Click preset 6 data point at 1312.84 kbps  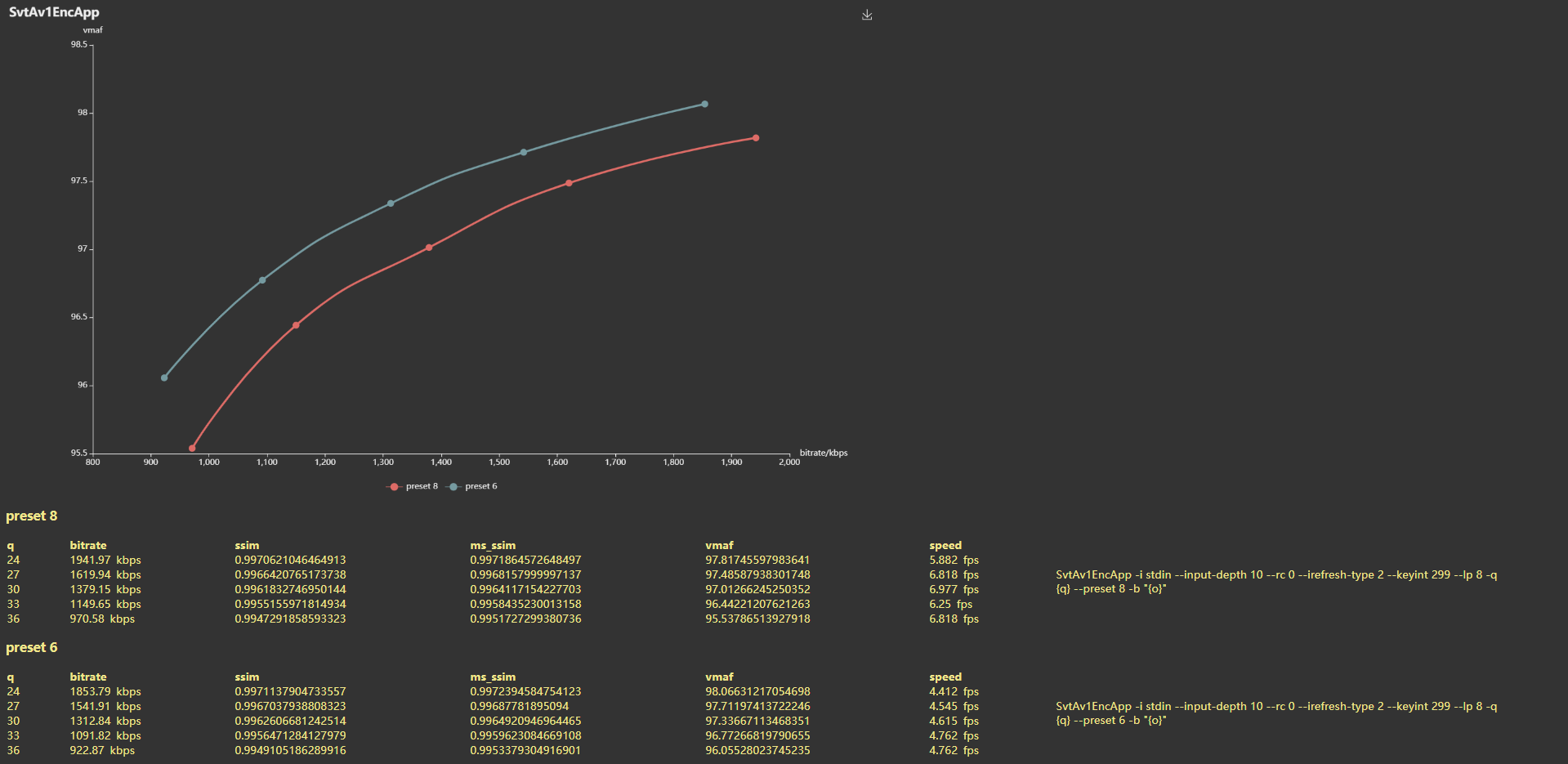(x=391, y=203)
